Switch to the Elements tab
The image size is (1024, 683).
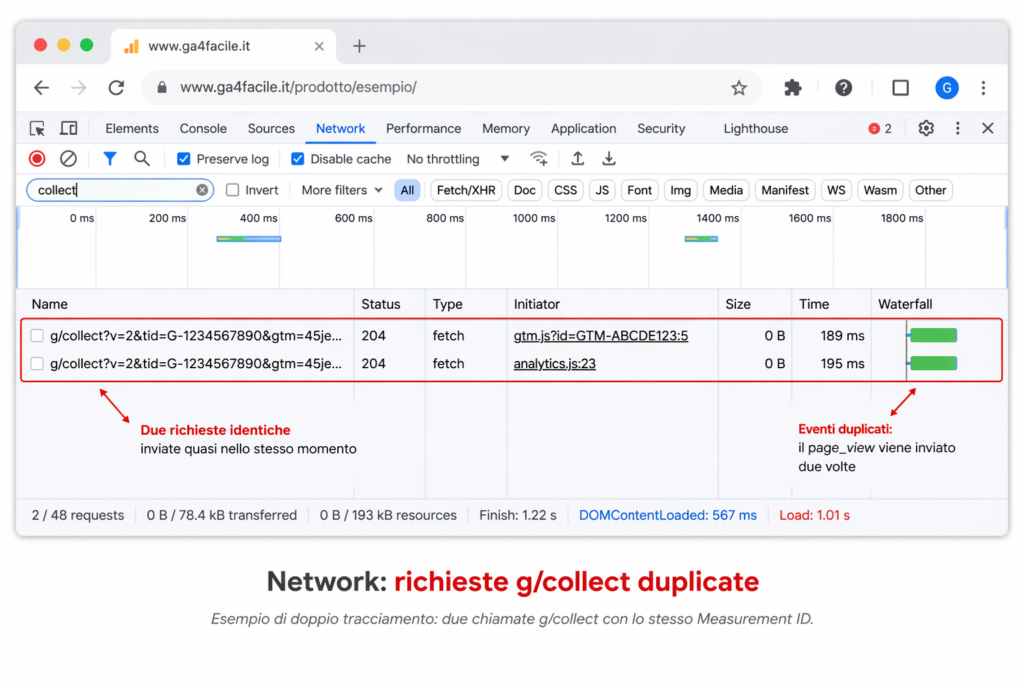tap(132, 129)
